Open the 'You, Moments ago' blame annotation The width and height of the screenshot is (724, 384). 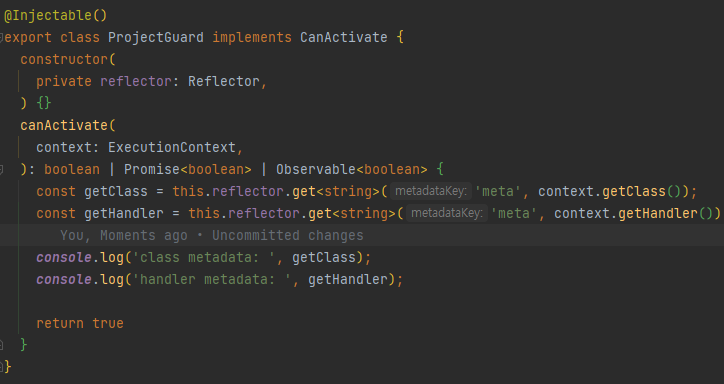coord(211,235)
